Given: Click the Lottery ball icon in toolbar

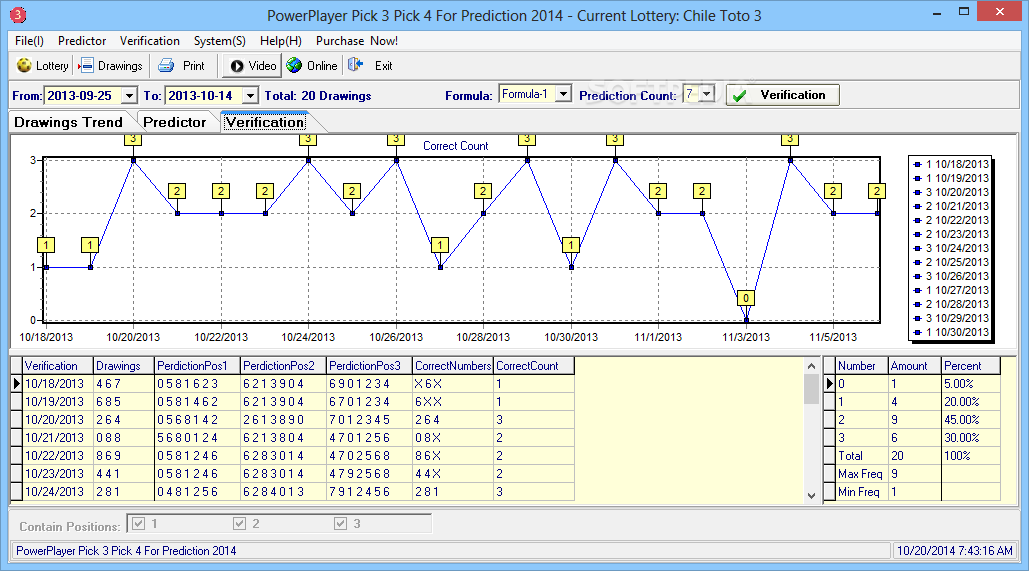Looking at the screenshot, I should click(24, 66).
